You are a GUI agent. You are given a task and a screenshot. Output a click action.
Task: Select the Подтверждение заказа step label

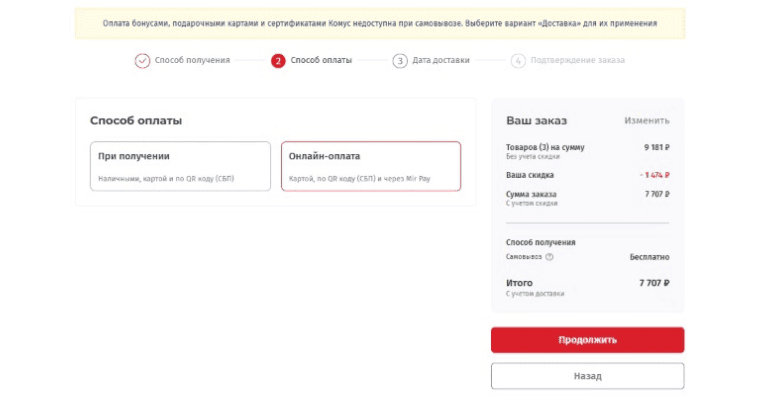tap(579, 60)
